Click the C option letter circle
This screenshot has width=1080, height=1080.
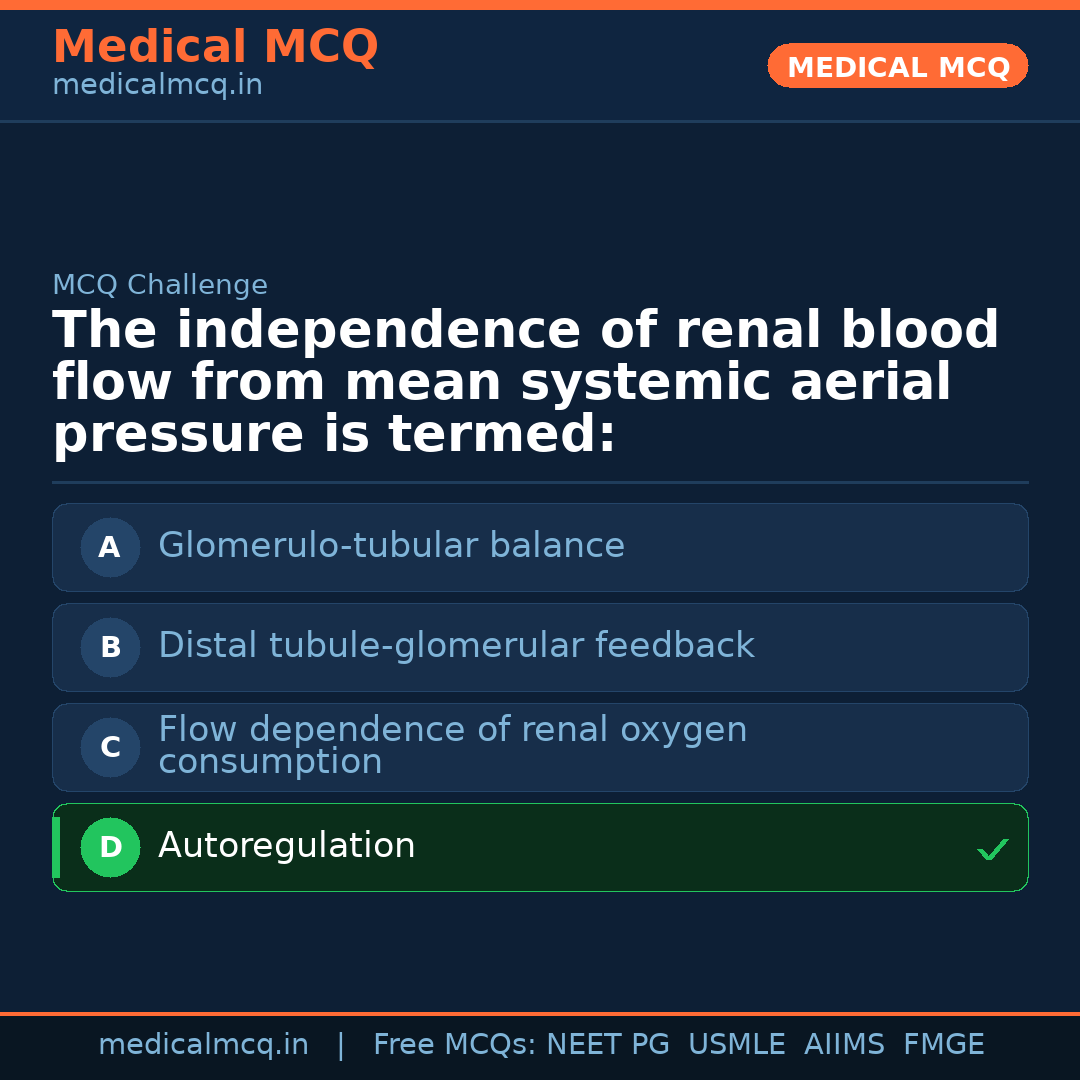[110, 747]
